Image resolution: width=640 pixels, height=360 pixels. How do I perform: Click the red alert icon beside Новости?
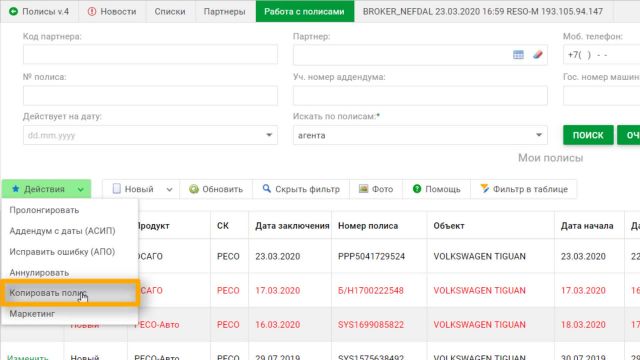[x=92, y=11]
